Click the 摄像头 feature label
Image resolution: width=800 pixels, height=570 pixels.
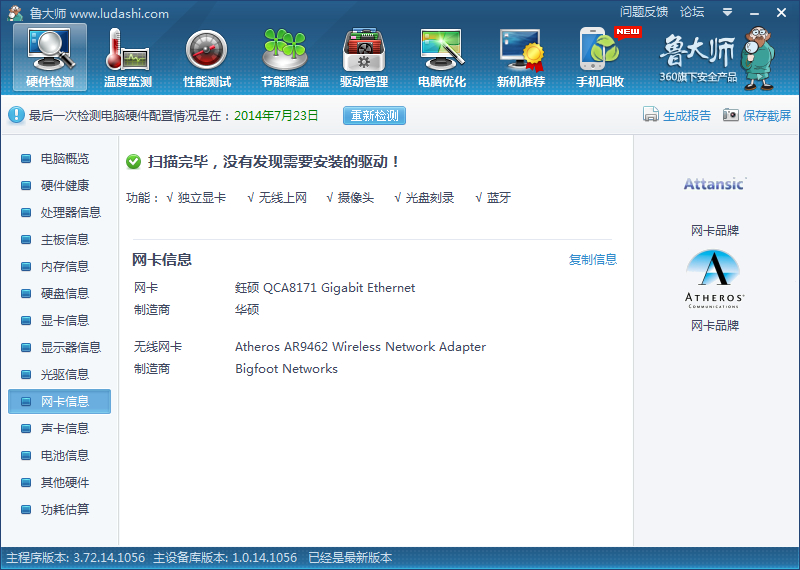(356, 197)
